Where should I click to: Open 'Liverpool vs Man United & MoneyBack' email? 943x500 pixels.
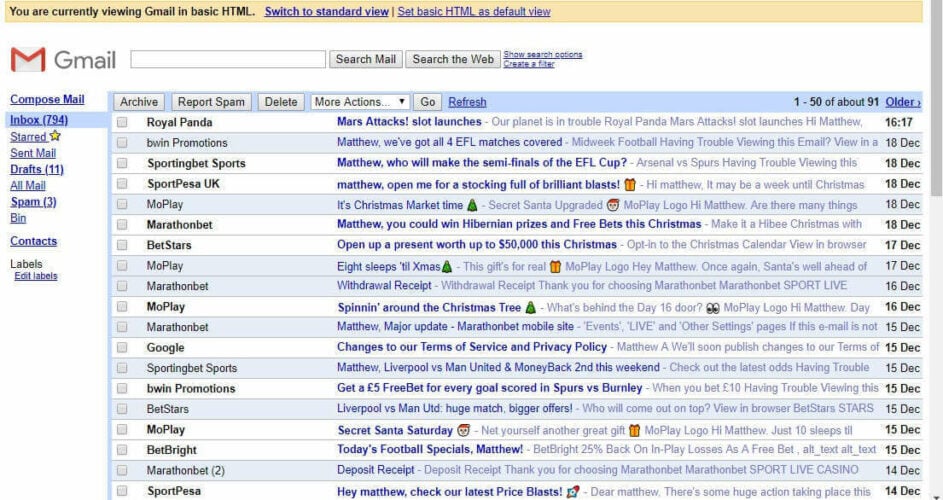point(498,367)
